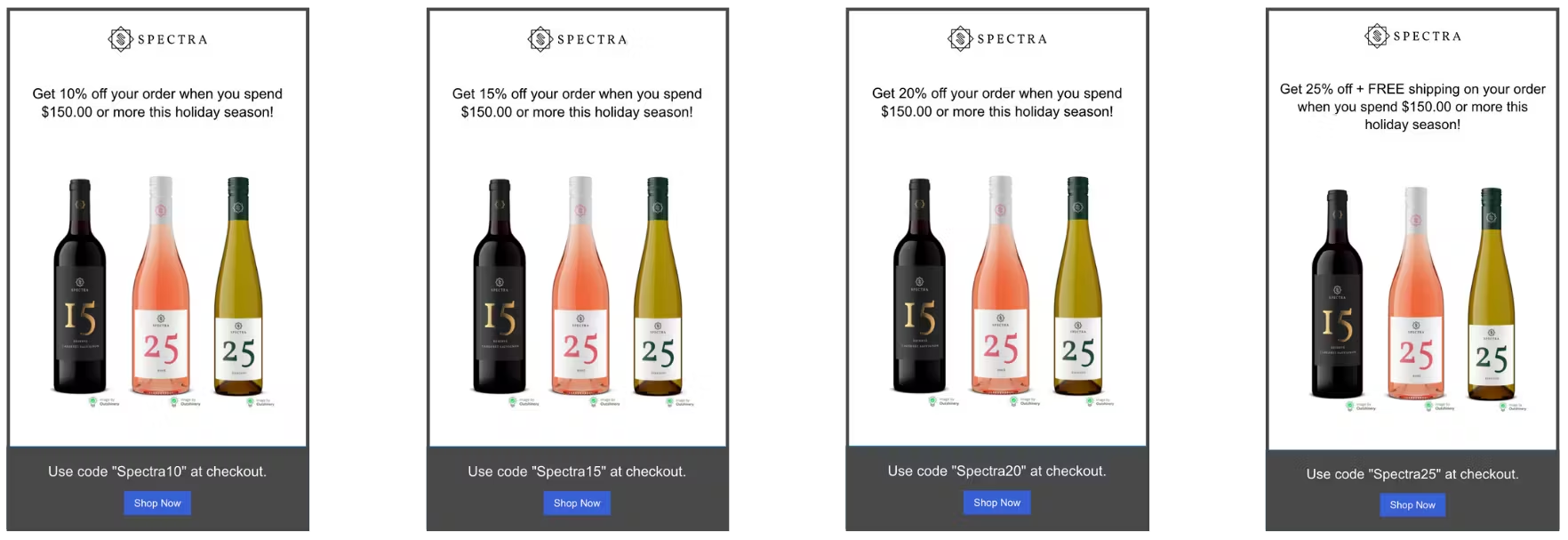
Task: Select the red wine bottle in the 10% ad
Action: tap(80, 289)
